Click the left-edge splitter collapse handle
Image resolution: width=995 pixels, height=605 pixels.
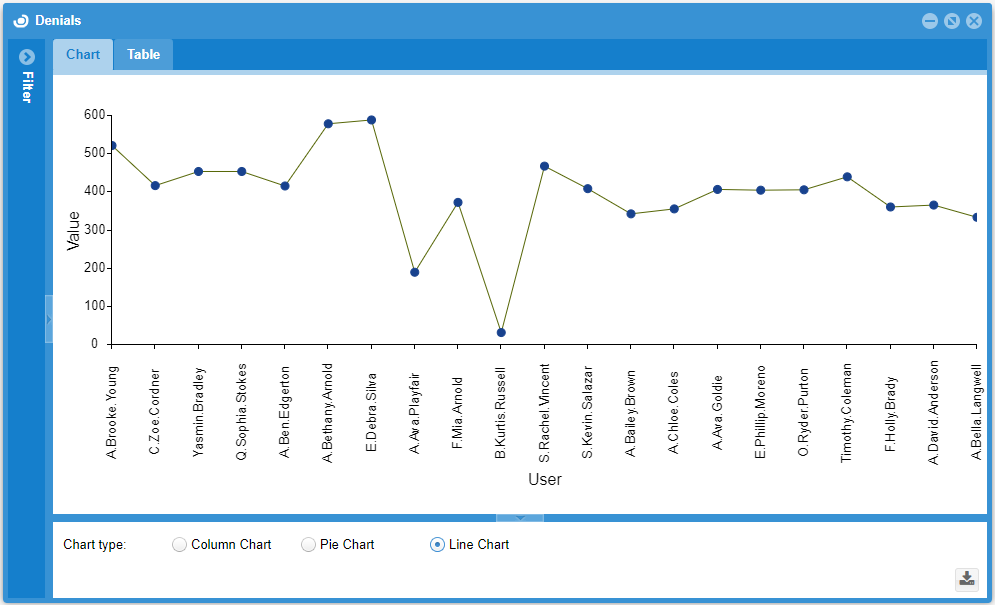(48, 318)
